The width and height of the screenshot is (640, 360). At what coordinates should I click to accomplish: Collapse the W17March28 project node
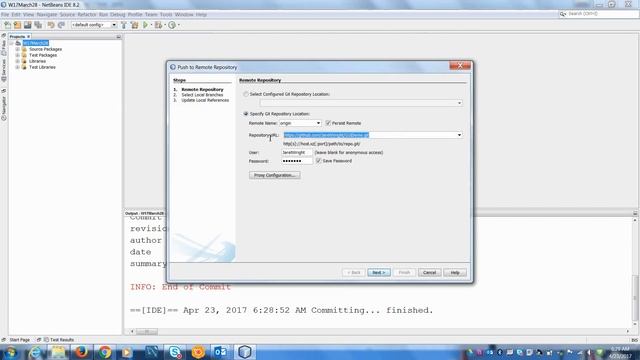11,43
